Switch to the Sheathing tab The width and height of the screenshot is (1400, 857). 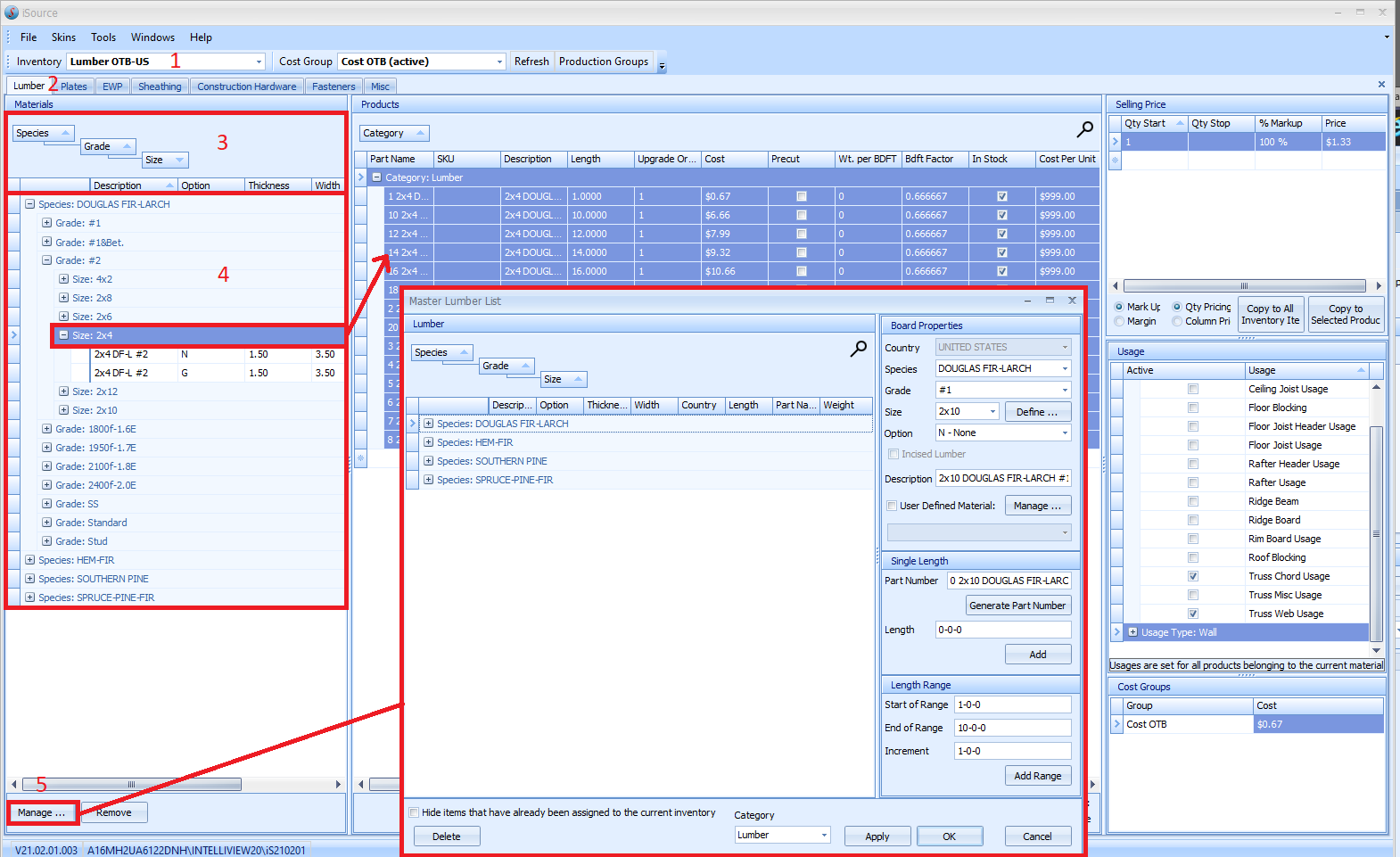click(x=160, y=87)
